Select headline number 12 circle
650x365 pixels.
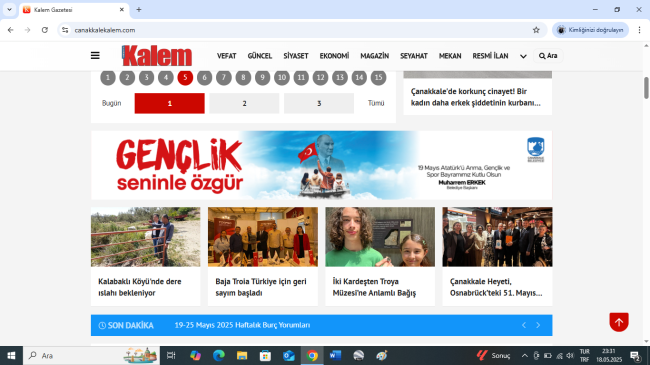click(320, 78)
